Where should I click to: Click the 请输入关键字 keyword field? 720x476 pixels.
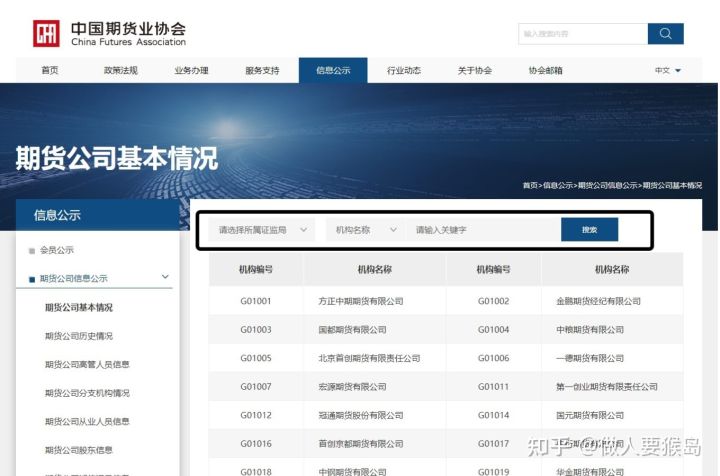[x=483, y=230]
